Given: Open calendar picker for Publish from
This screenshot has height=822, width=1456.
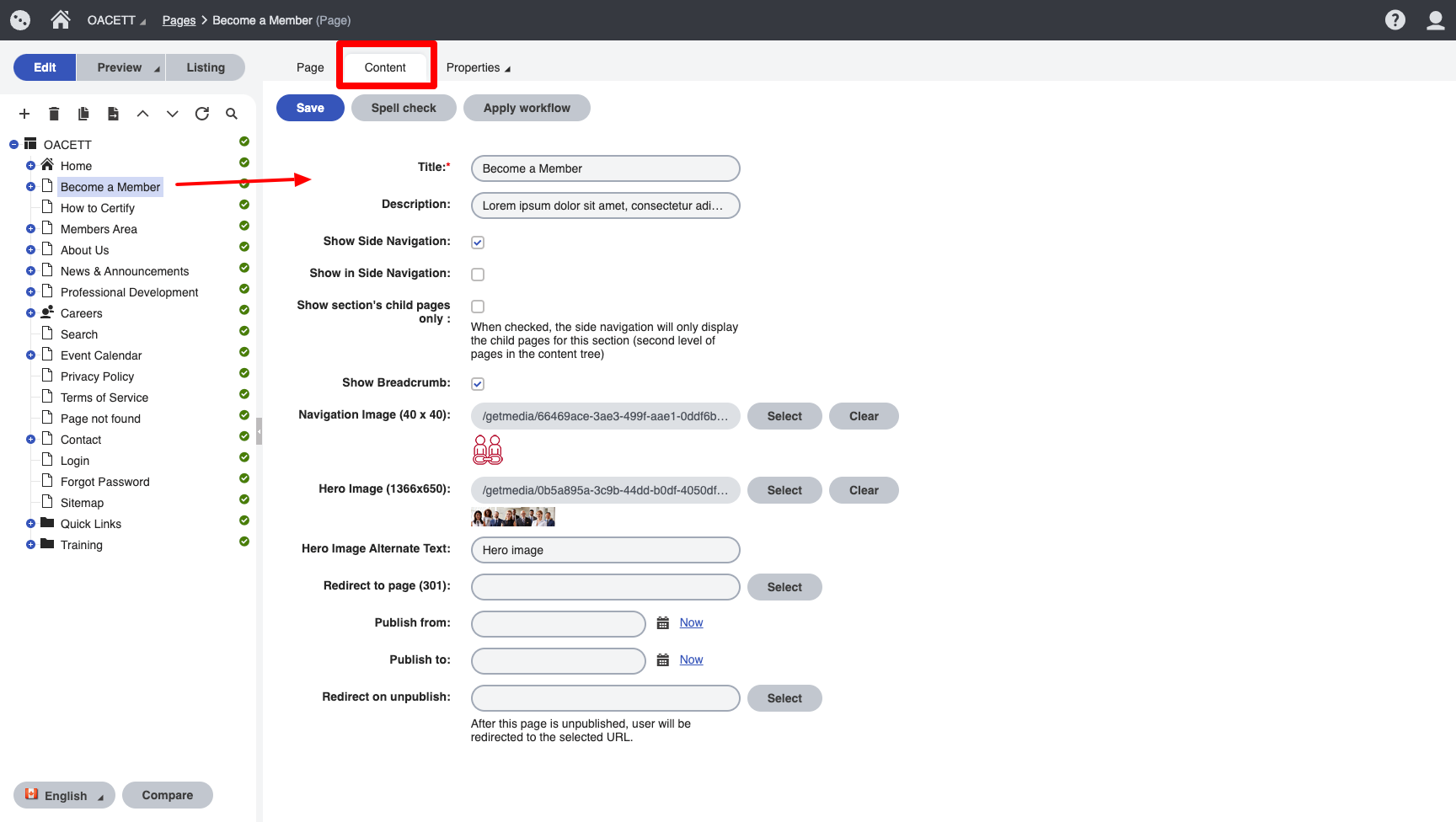Looking at the screenshot, I should point(663,623).
